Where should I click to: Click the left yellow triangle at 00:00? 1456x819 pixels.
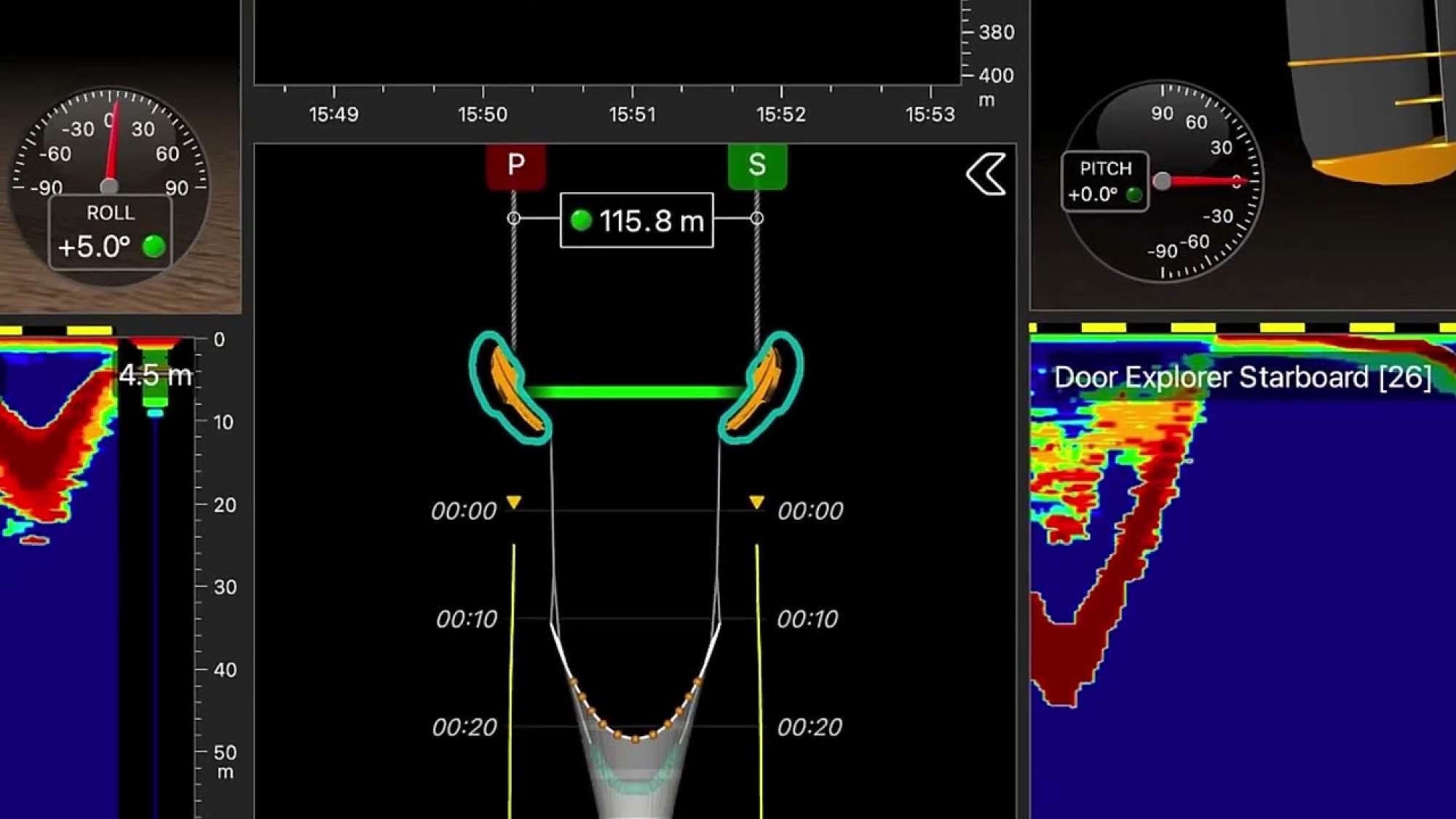pyautogui.click(x=514, y=502)
